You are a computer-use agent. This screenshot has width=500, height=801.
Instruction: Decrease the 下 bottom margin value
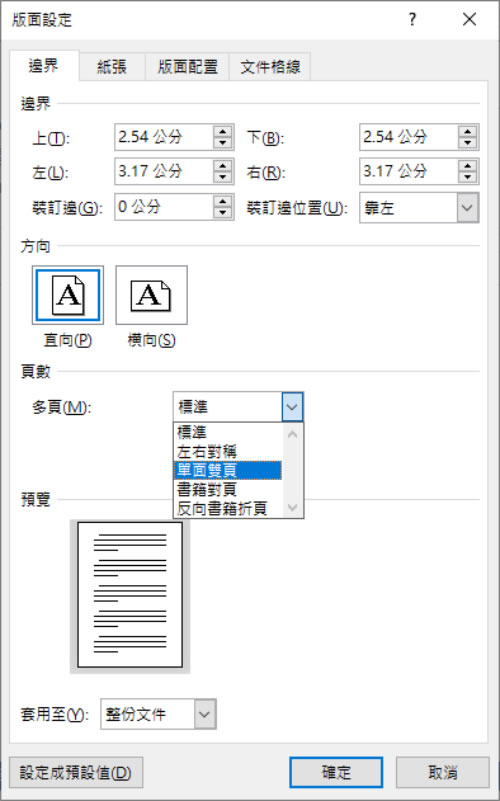pyautogui.click(x=467, y=143)
